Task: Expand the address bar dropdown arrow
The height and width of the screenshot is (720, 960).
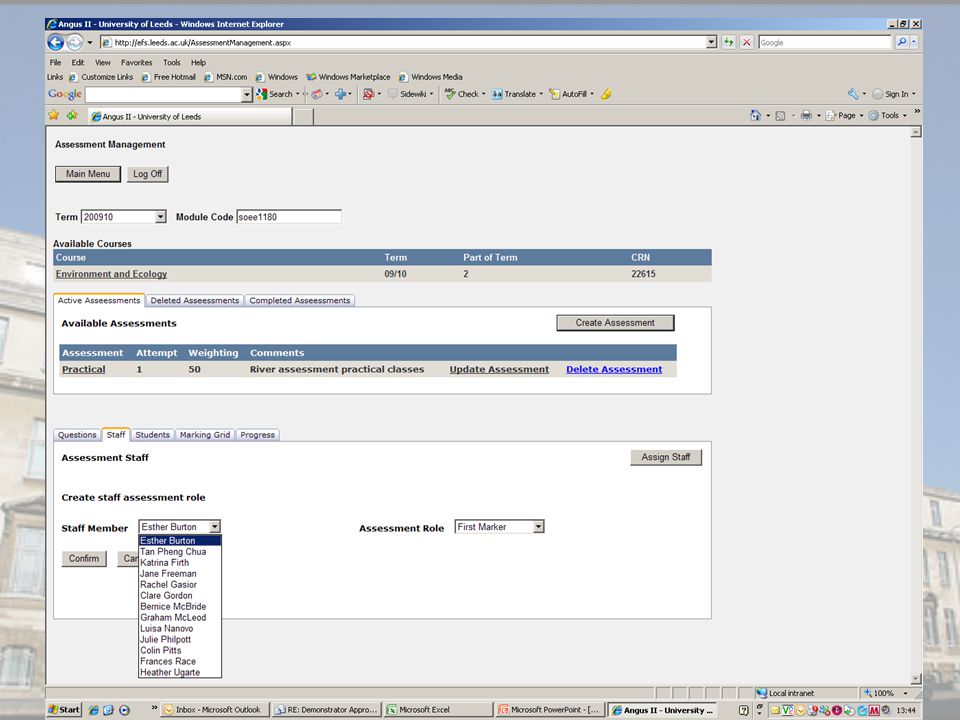Action: point(711,42)
